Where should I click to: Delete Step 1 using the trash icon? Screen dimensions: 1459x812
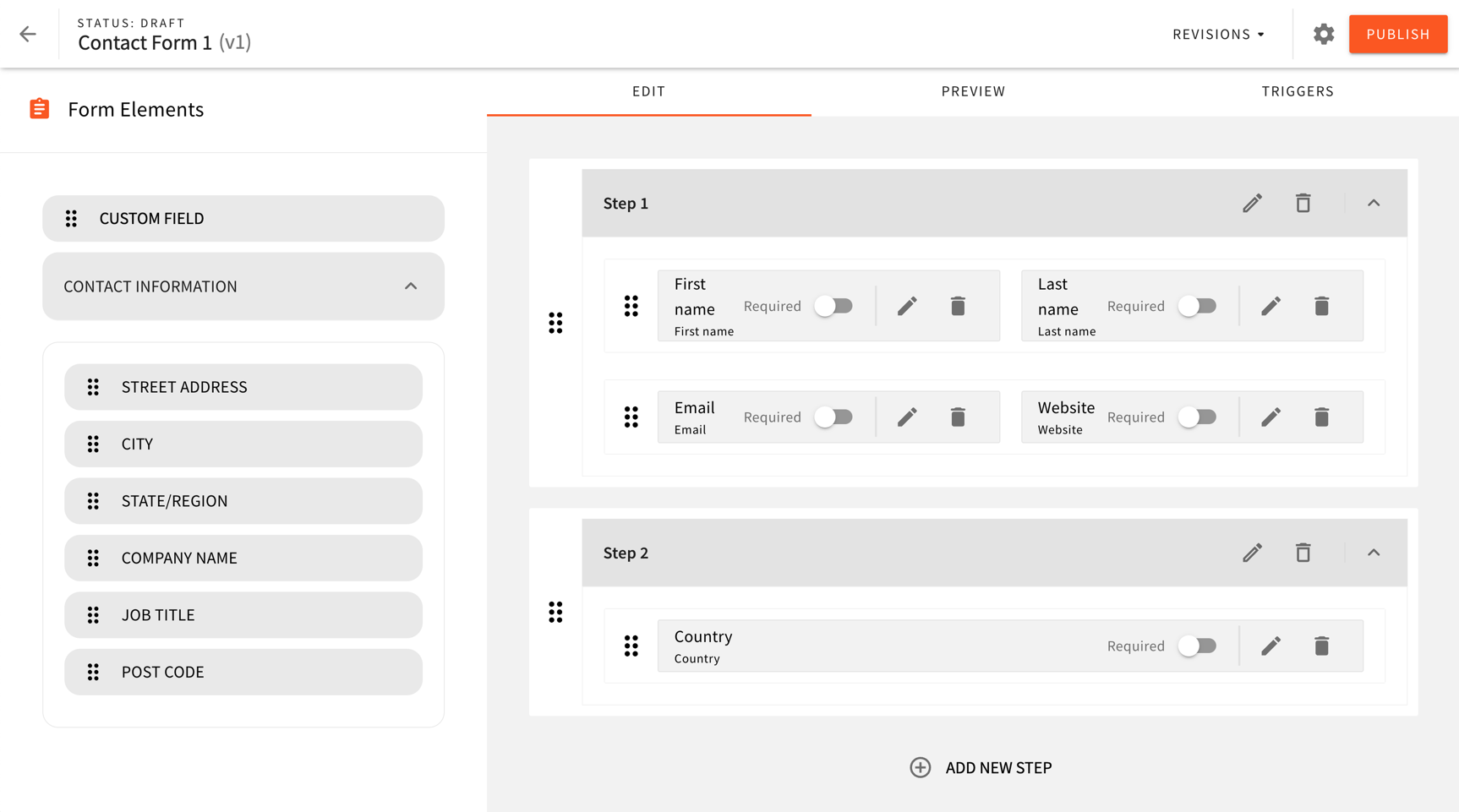[x=1303, y=203]
